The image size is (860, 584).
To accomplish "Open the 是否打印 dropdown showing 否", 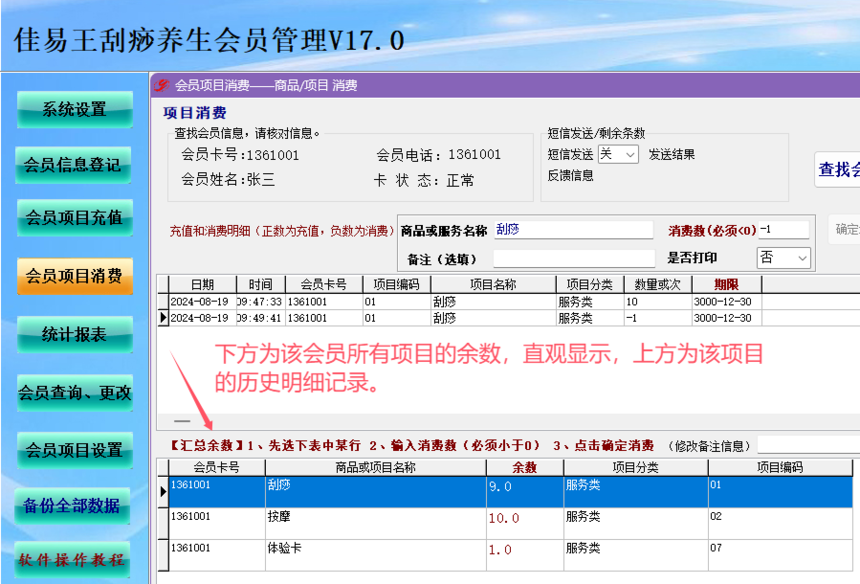I will [783, 258].
